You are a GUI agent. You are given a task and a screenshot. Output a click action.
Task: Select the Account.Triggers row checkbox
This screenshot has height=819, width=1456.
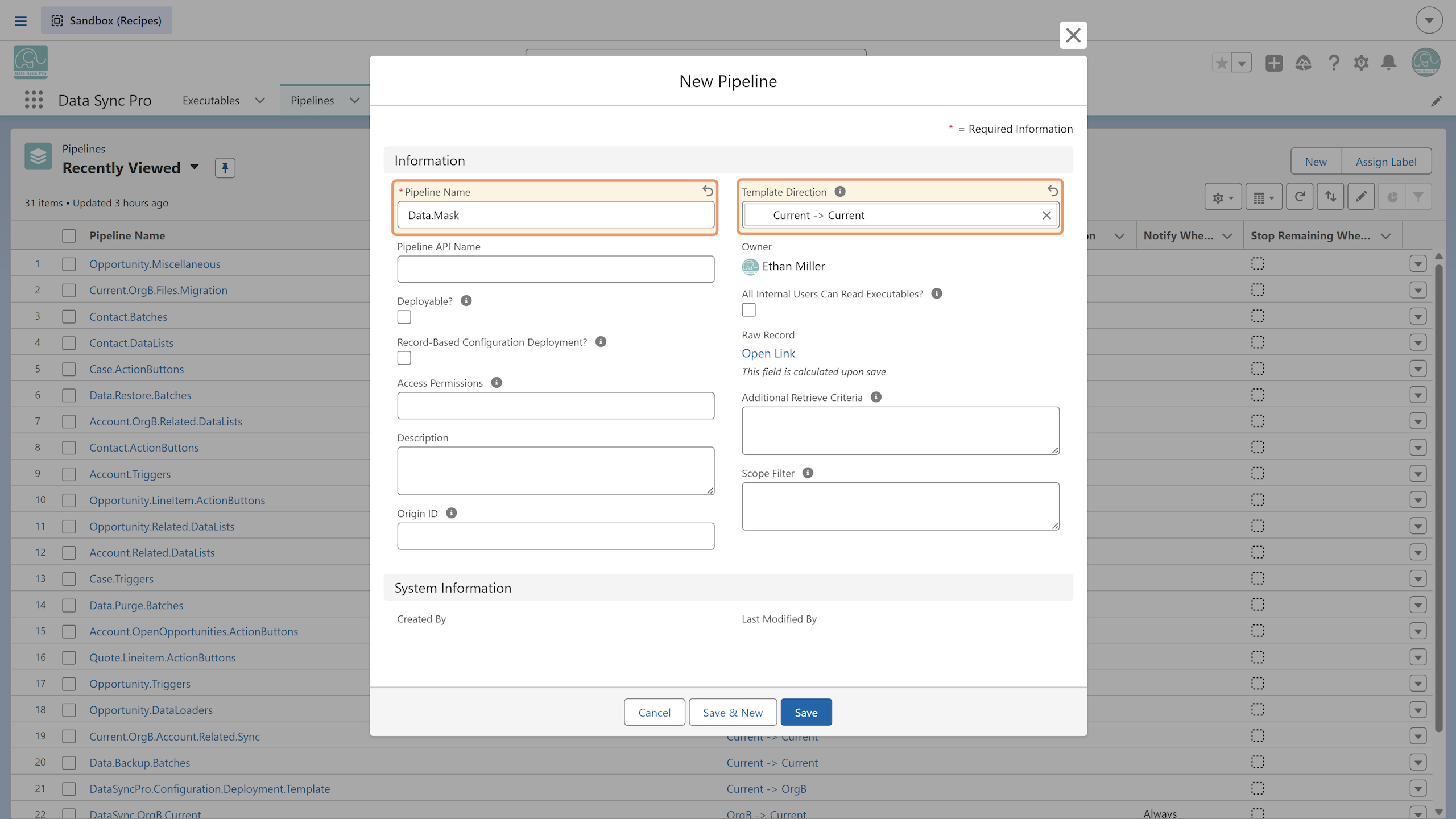pos(69,474)
